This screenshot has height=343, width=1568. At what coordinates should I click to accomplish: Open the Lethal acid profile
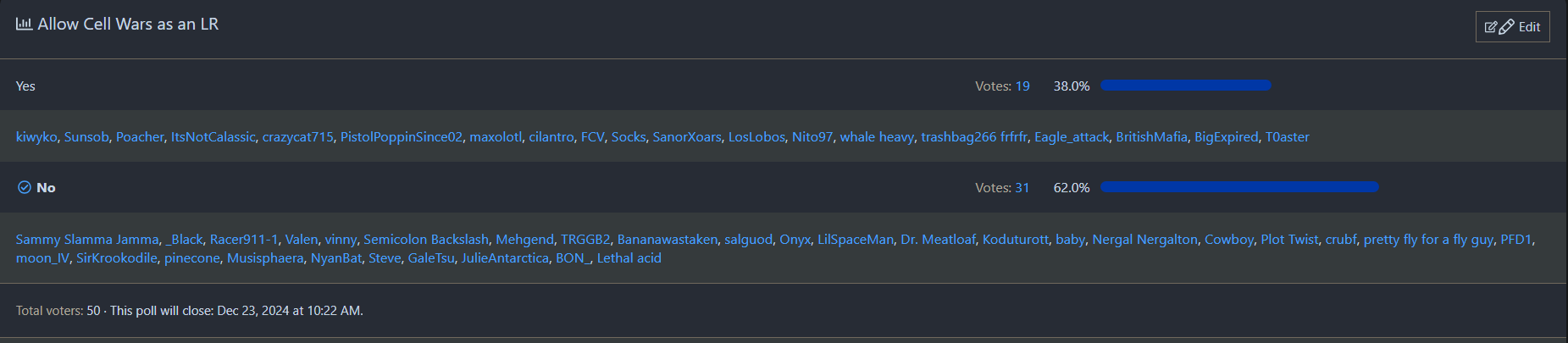click(629, 258)
